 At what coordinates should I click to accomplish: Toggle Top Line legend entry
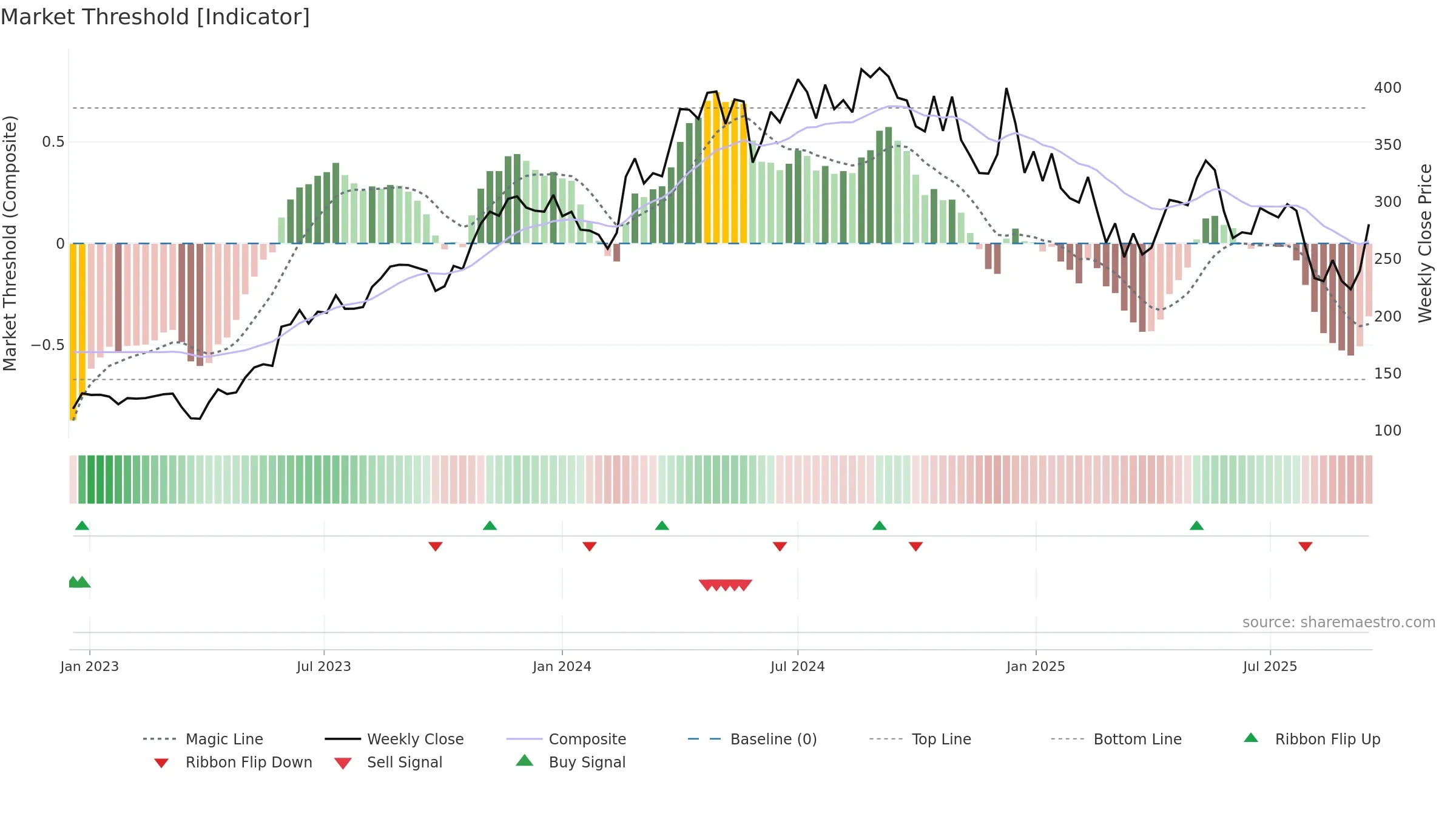(920, 739)
